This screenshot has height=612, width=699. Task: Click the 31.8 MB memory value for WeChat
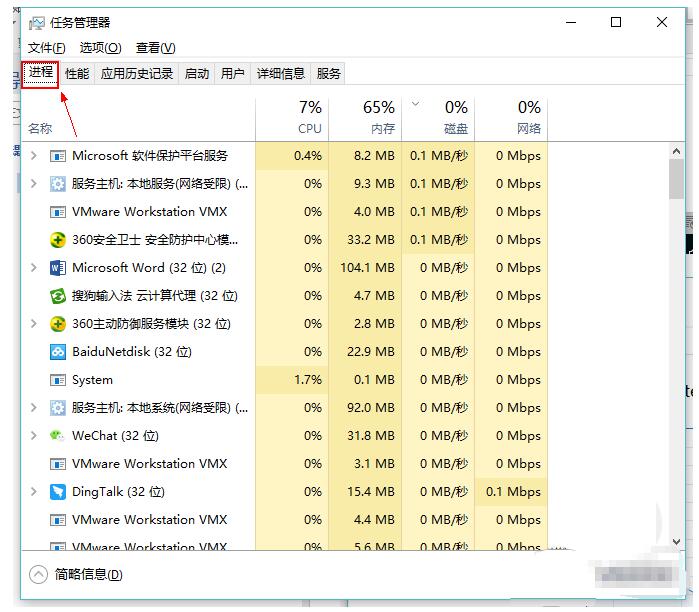tap(371, 436)
